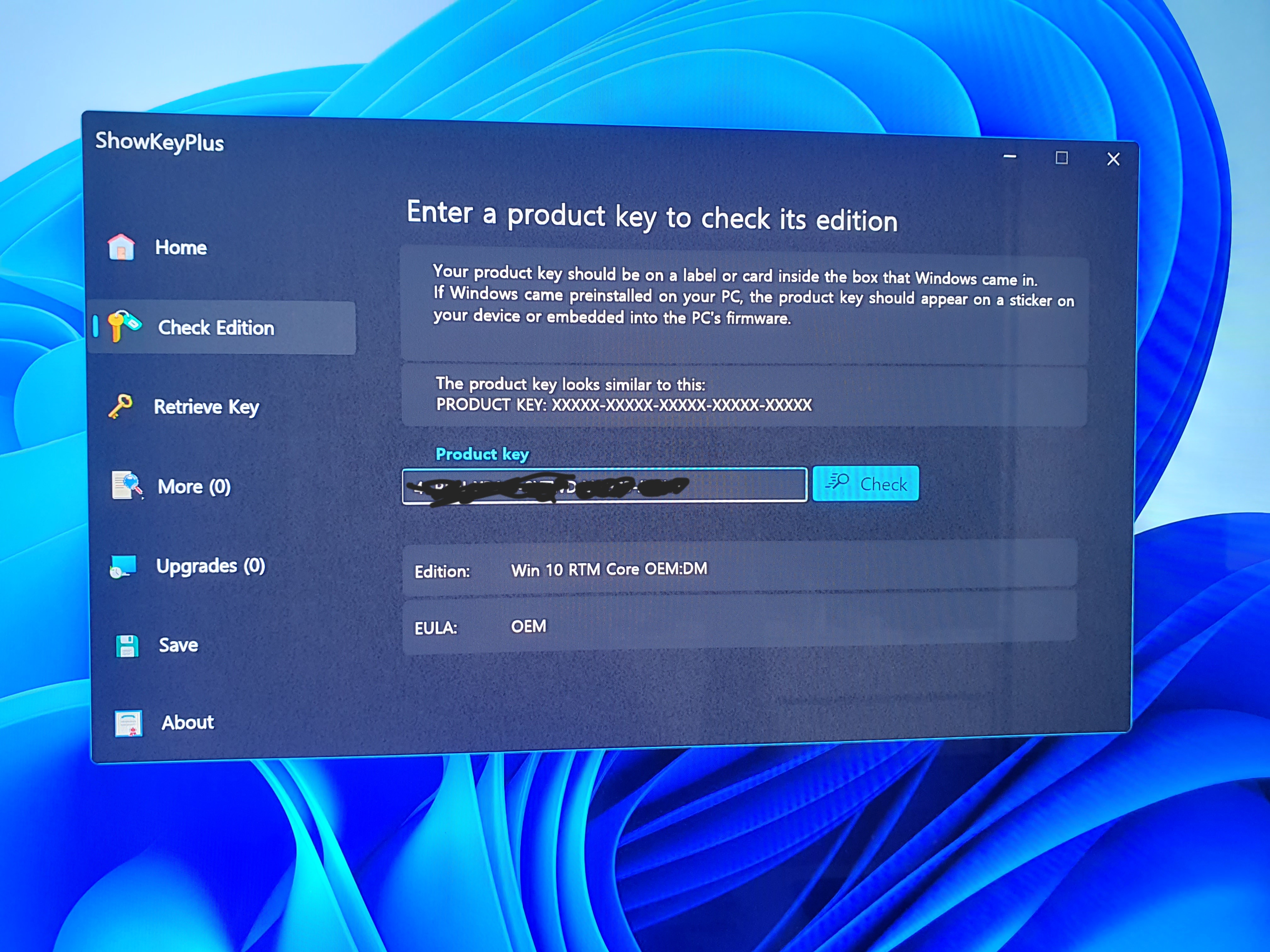Screen dimensions: 1270x952
Task: Click the 'Product key' field label
Action: pos(482,454)
